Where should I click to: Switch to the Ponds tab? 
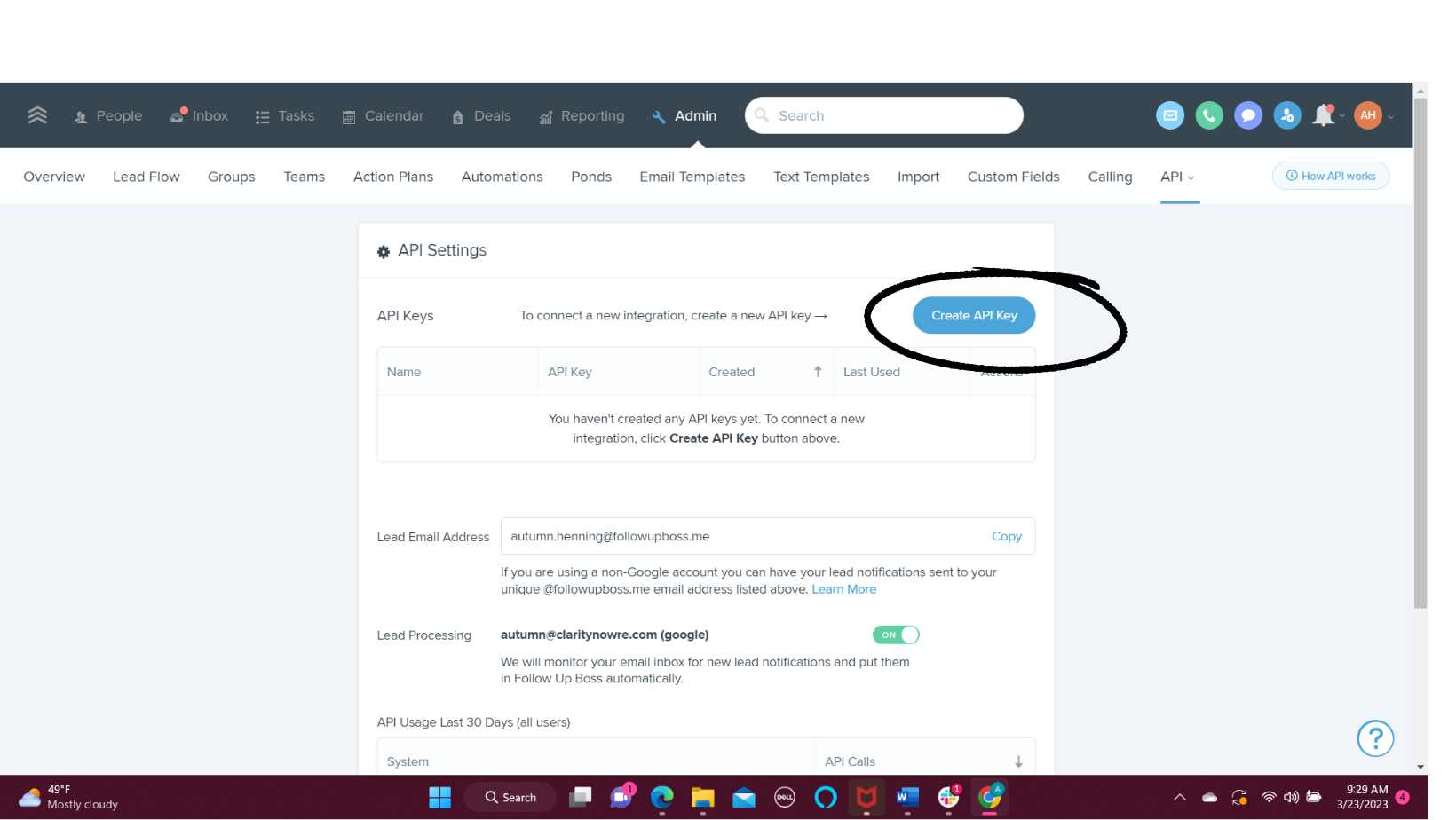pos(591,177)
